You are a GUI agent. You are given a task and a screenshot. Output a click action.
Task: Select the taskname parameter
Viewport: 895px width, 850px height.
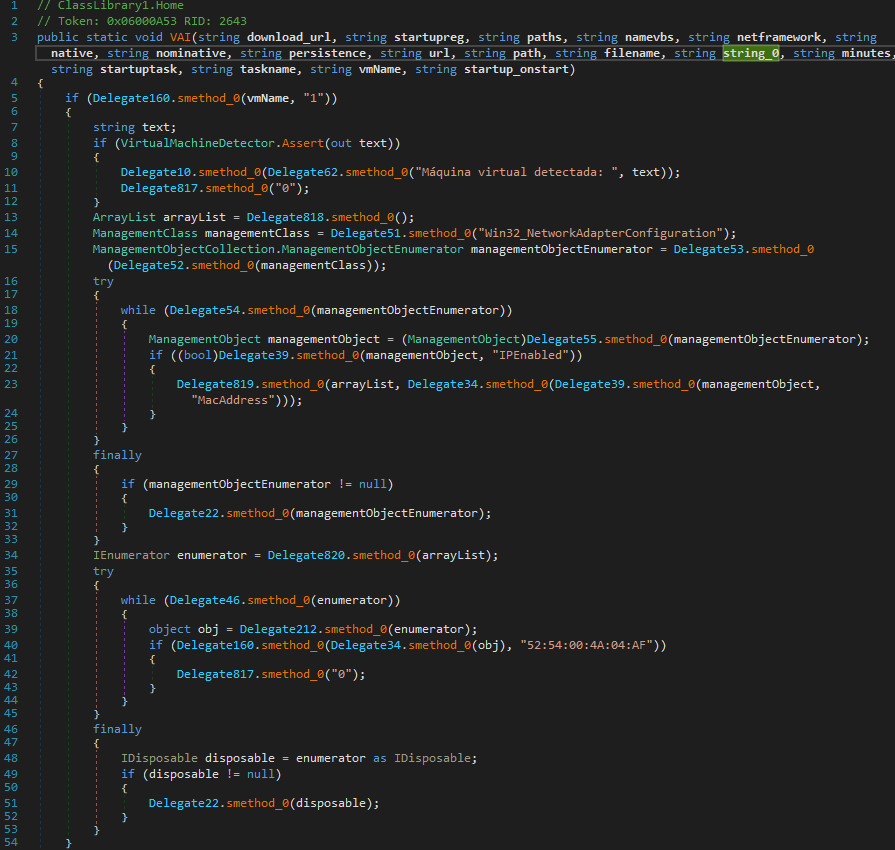tap(268, 70)
